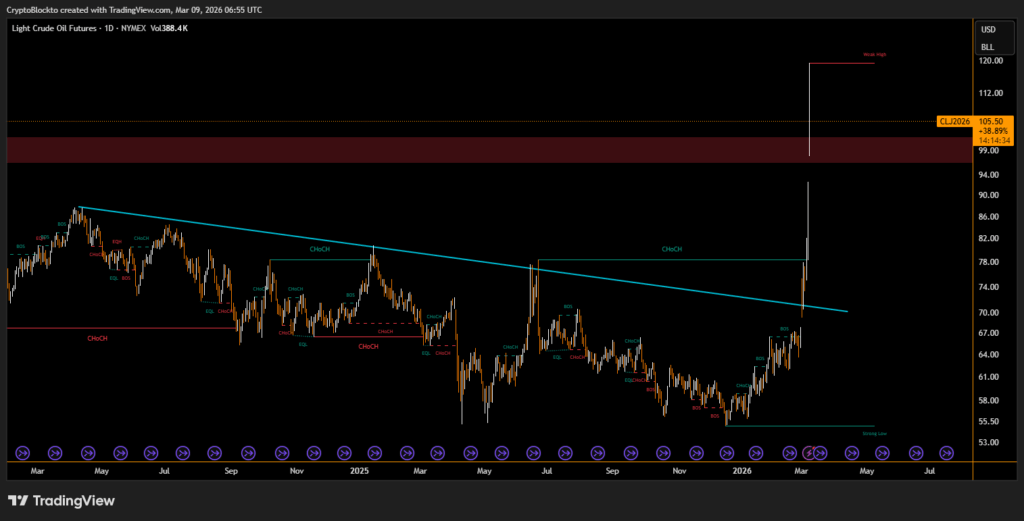Open the BLL unit selector

(989, 46)
